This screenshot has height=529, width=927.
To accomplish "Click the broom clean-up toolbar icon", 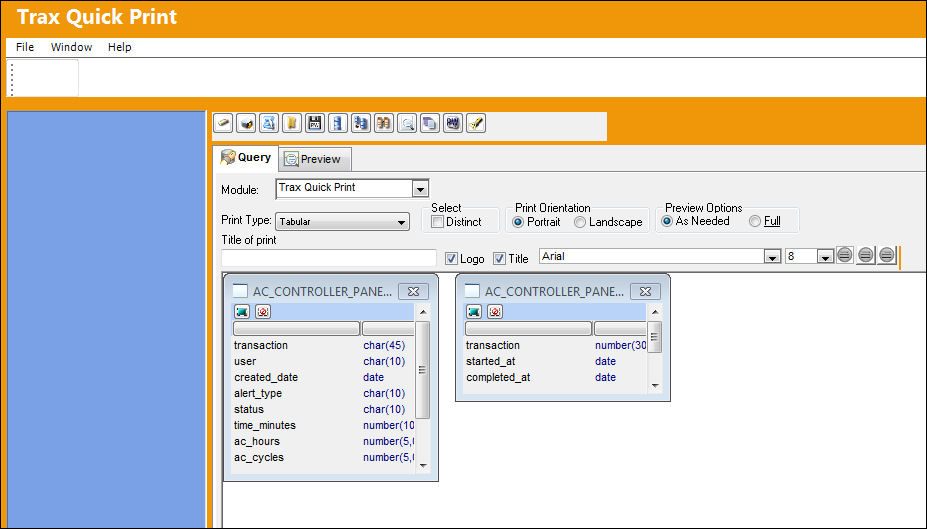I will pos(476,124).
